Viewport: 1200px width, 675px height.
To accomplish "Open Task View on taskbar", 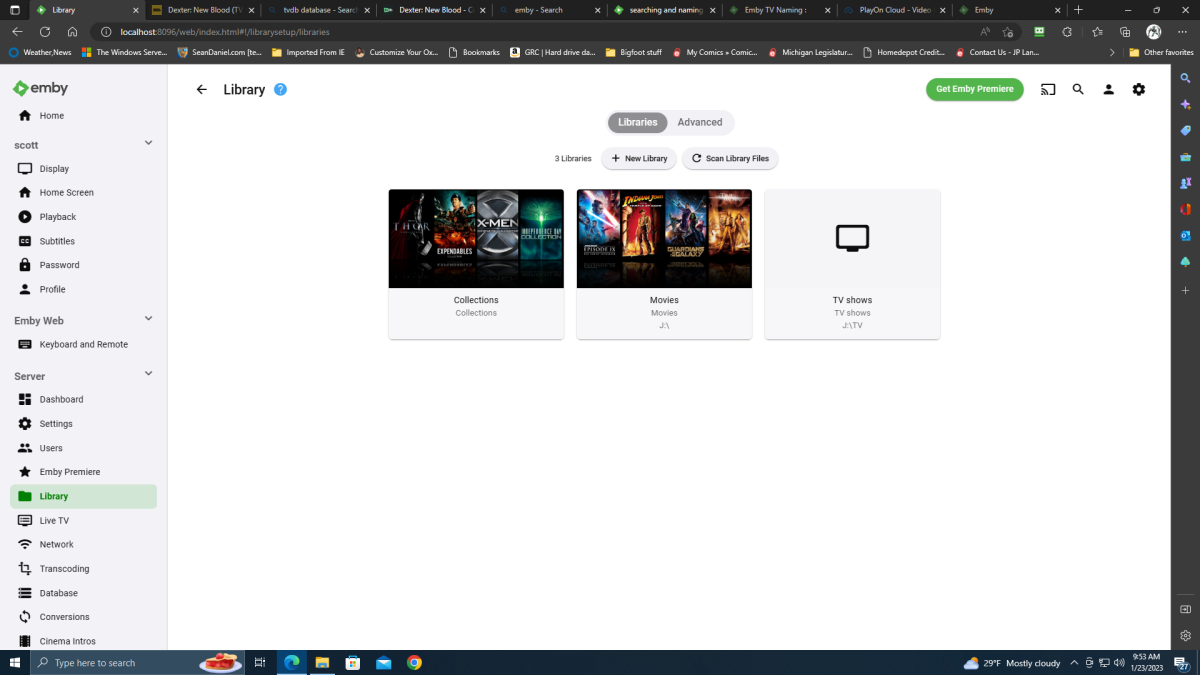I will pyautogui.click(x=260, y=663).
